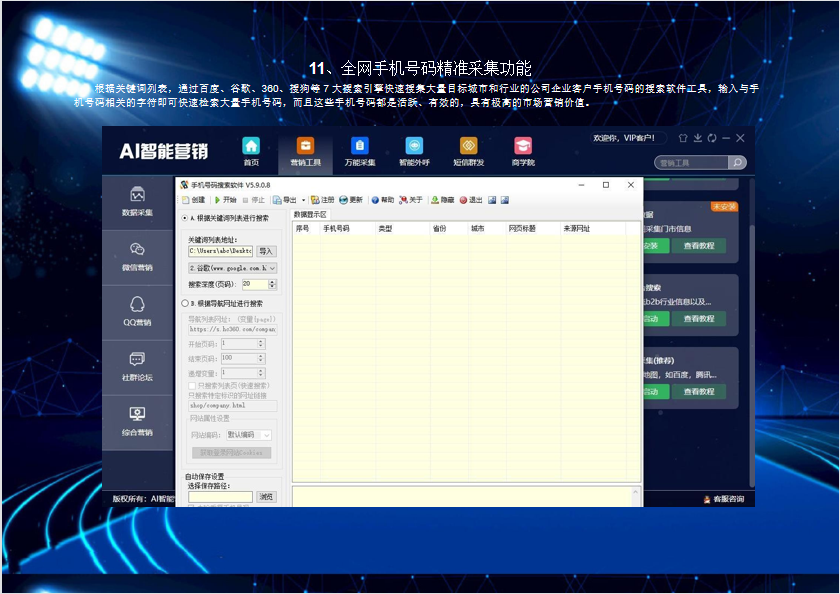Open the 谷歌 search engine dropdown
Viewport: 840px width, 594px height.
coord(232,268)
